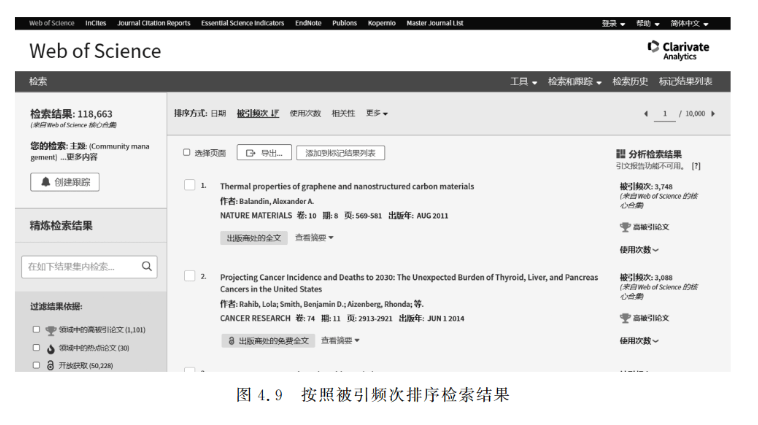
Task: Open the 工具 dropdown menu
Action: pyautogui.click(x=524, y=82)
